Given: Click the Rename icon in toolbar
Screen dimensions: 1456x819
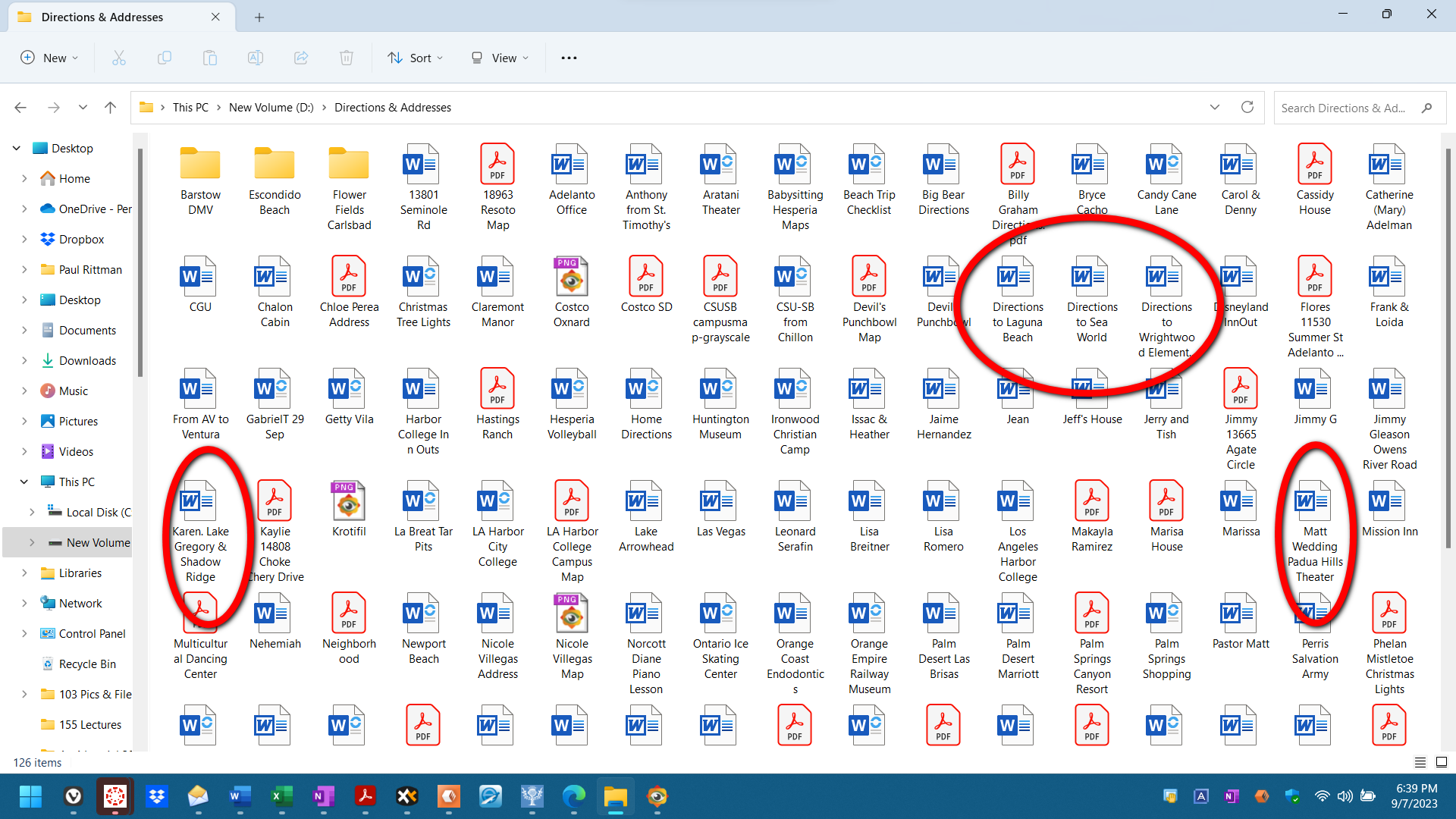Looking at the screenshot, I should click(256, 58).
